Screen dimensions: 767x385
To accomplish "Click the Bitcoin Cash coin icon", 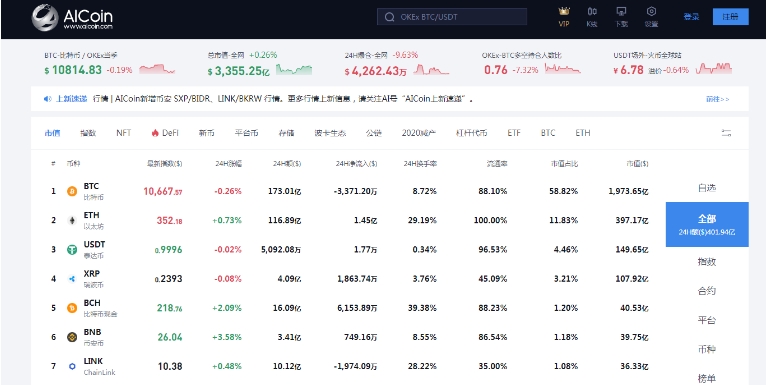I will click(x=72, y=308).
